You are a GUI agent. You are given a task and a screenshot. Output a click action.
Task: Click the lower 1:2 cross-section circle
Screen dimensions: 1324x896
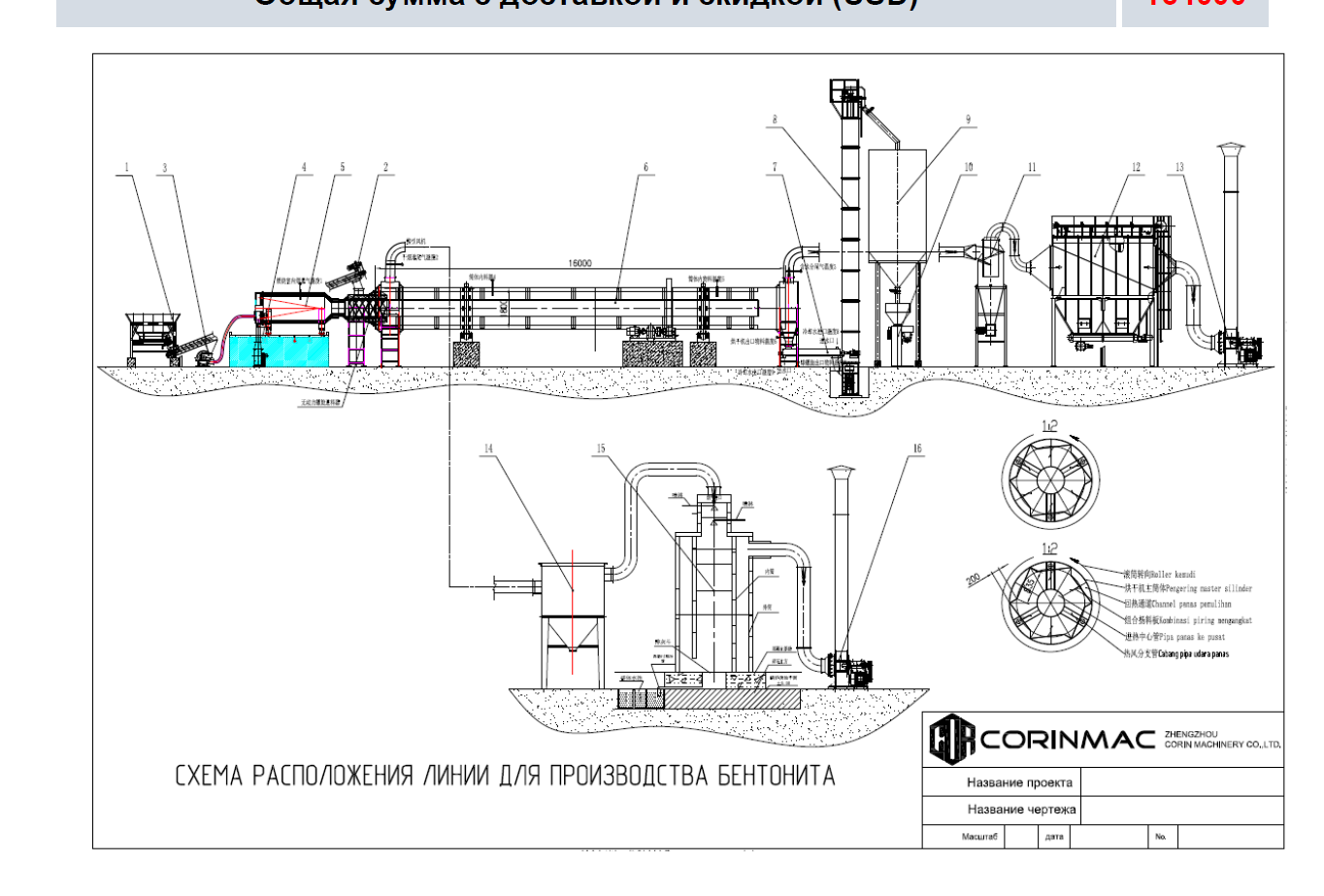(1050, 604)
